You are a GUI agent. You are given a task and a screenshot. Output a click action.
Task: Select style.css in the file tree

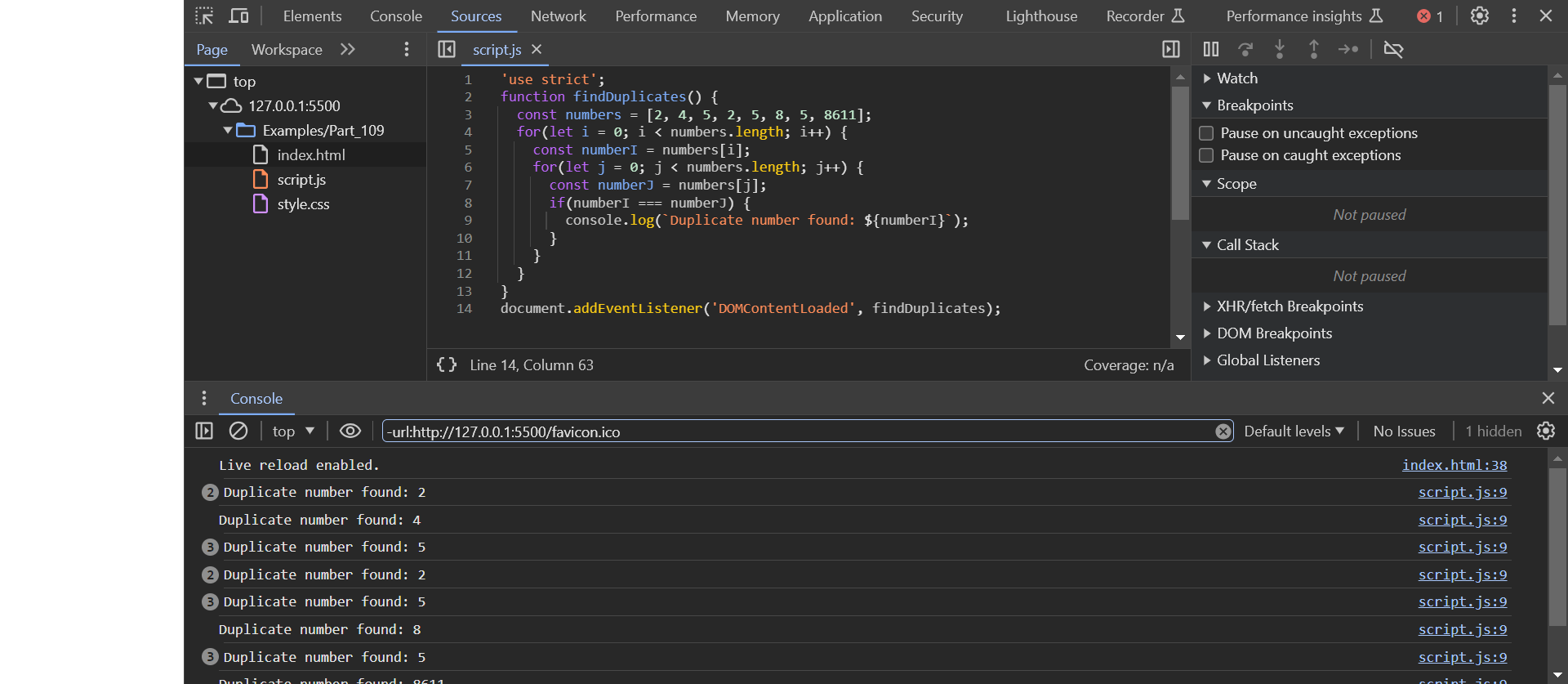point(303,204)
